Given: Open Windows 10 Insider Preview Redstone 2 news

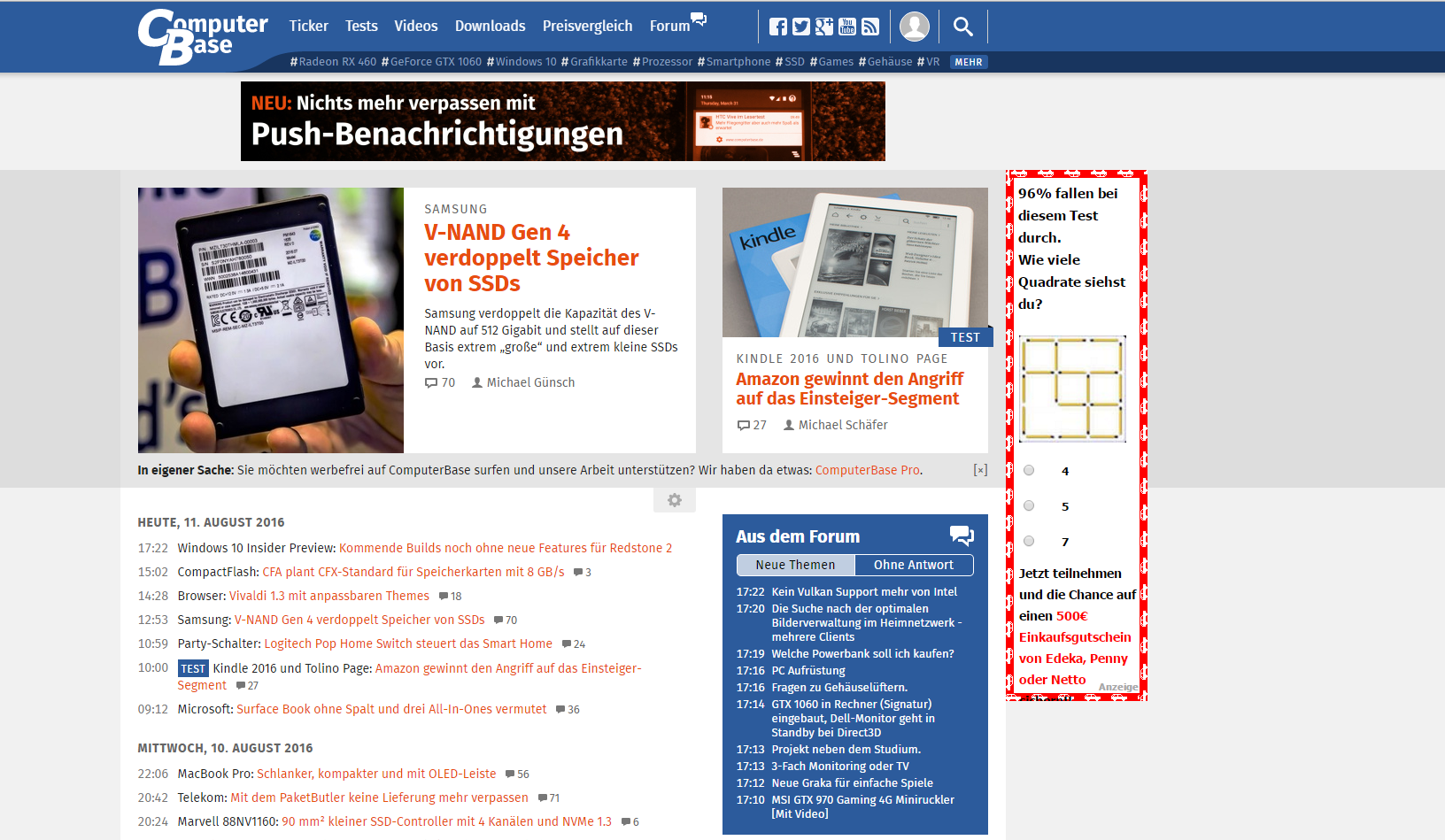Looking at the screenshot, I should pos(506,548).
